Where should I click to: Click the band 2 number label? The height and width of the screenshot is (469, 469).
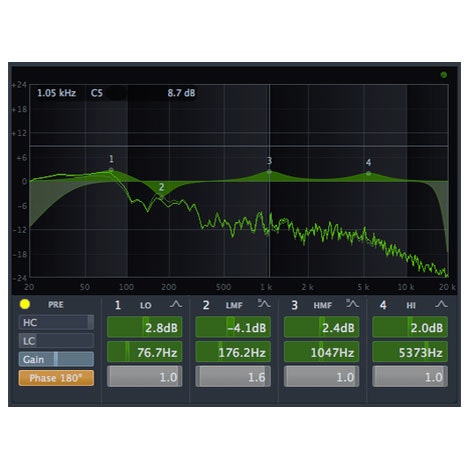206,305
